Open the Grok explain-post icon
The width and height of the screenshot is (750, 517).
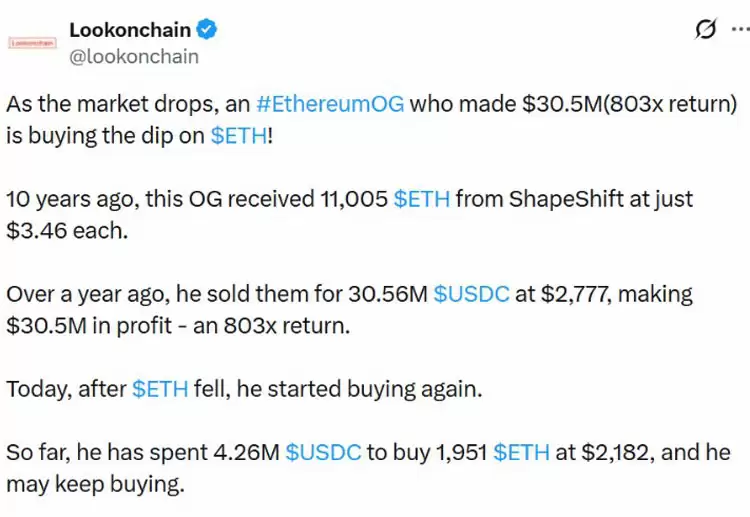[706, 30]
